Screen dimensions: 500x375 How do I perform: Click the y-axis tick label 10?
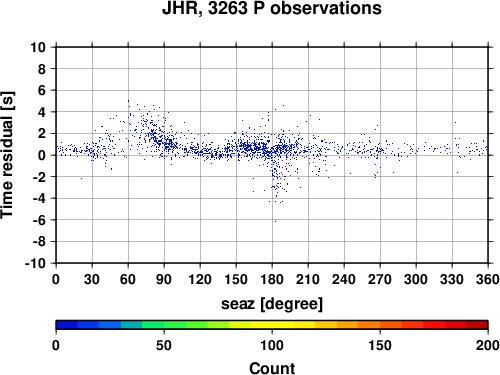[38, 47]
